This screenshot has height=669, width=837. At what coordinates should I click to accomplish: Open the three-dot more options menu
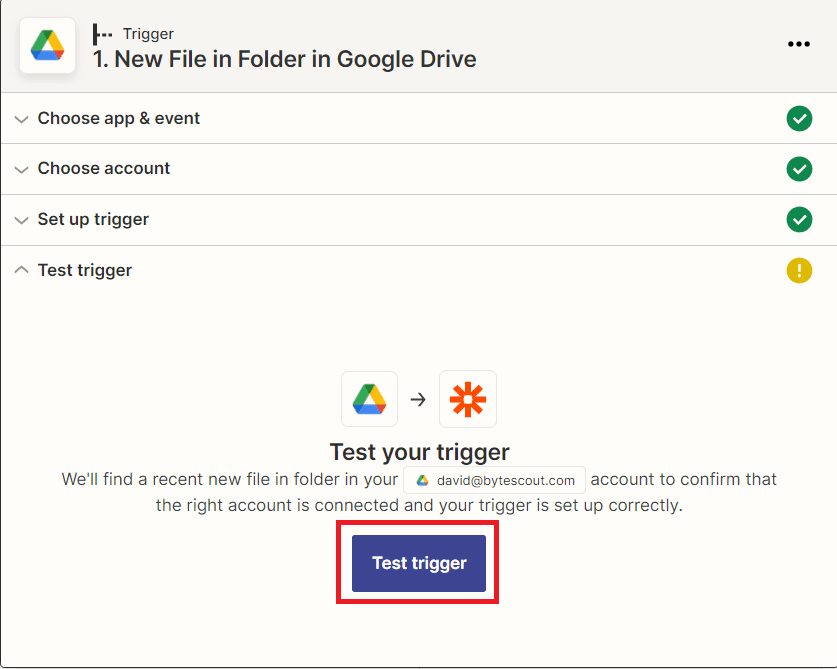point(798,44)
